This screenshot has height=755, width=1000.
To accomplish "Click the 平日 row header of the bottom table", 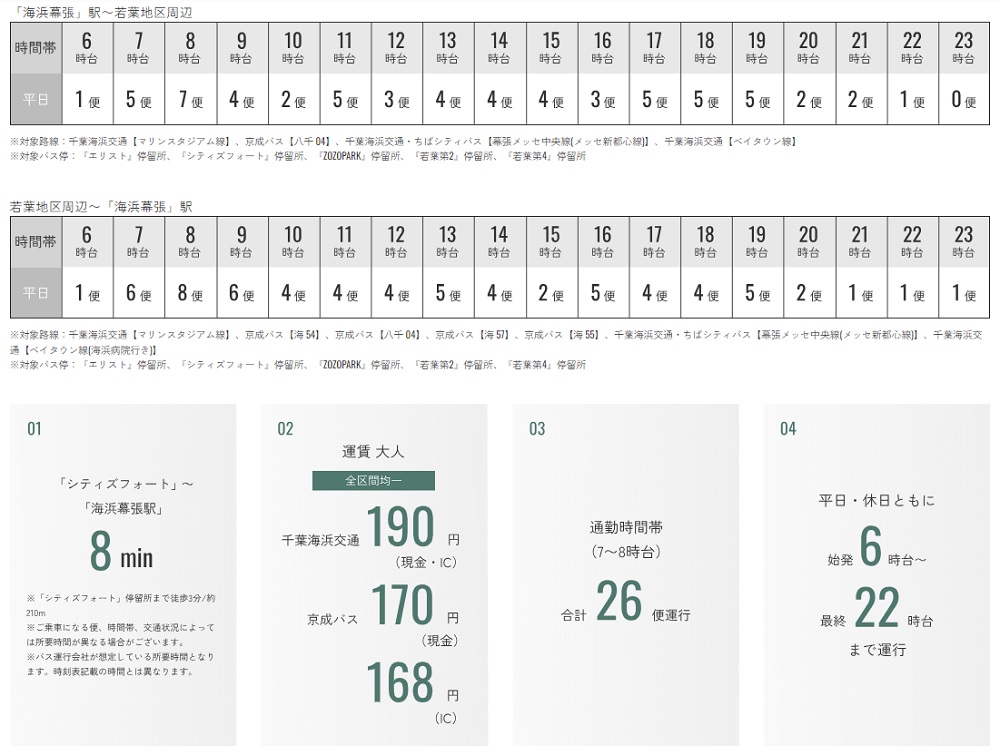I will coord(36,295).
